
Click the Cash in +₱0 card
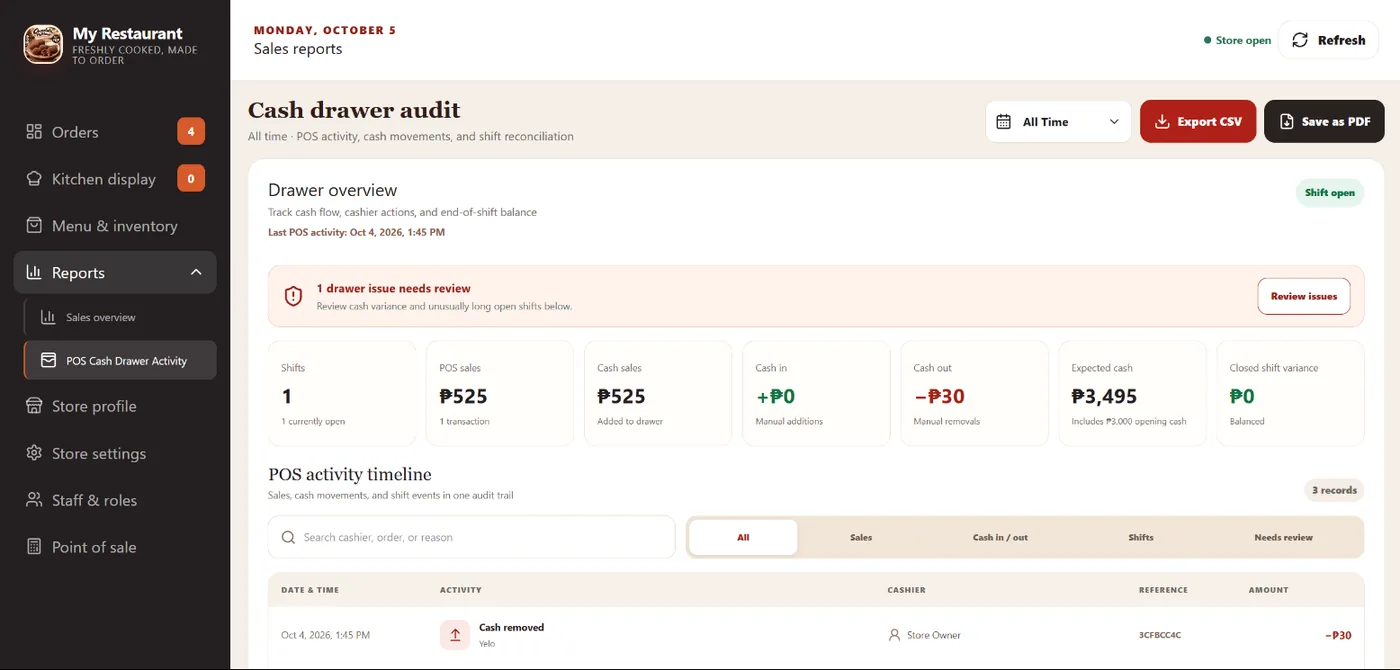(816, 393)
